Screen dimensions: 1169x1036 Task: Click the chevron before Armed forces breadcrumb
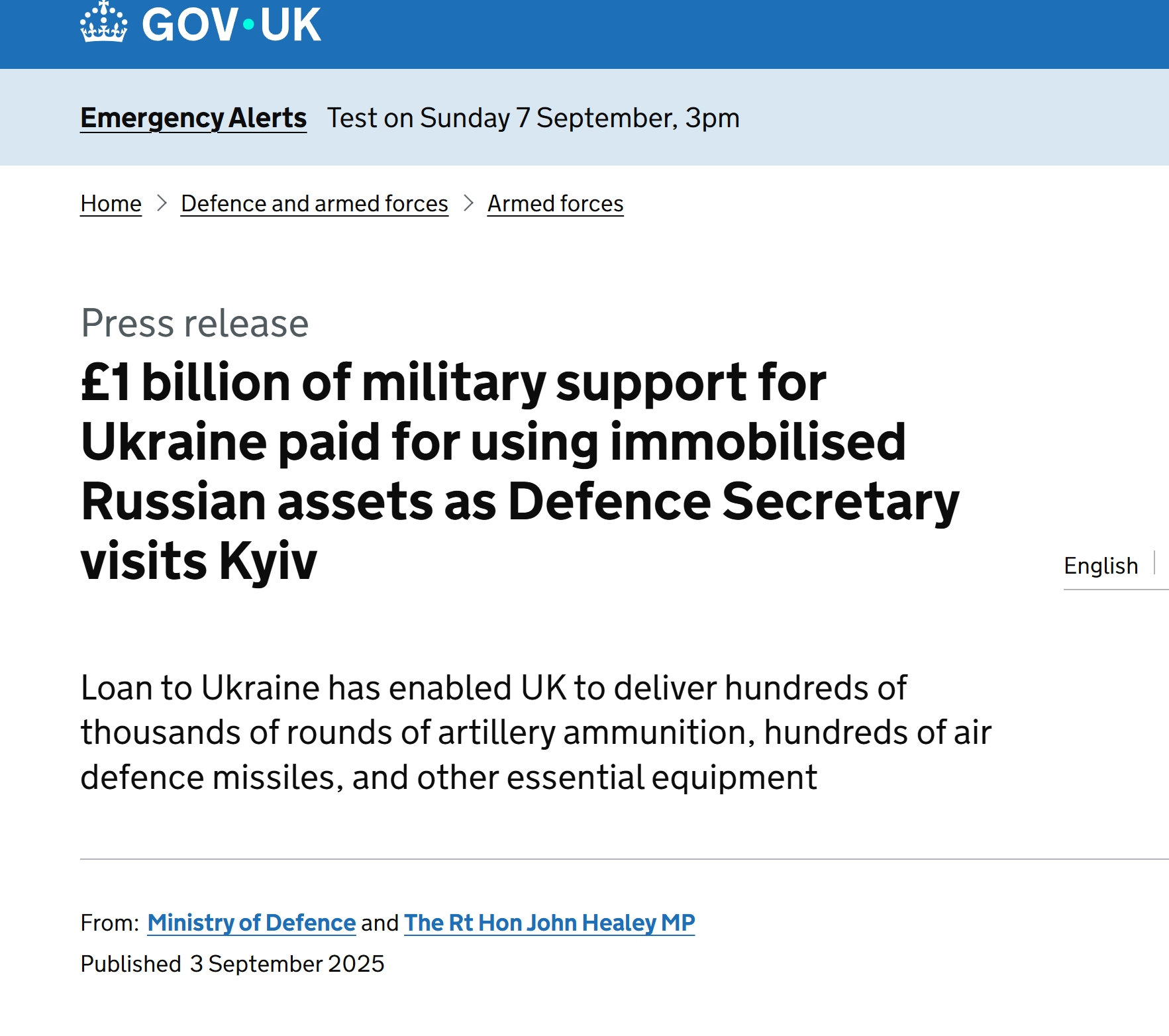(468, 203)
